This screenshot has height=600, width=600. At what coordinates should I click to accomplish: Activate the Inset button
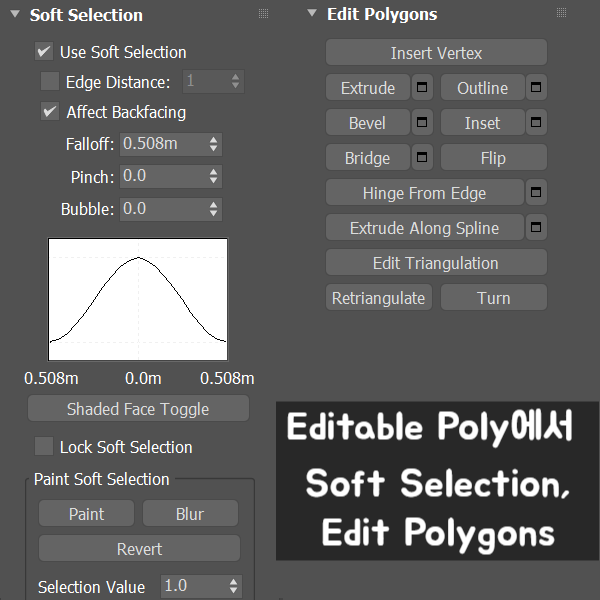coord(483,122)
